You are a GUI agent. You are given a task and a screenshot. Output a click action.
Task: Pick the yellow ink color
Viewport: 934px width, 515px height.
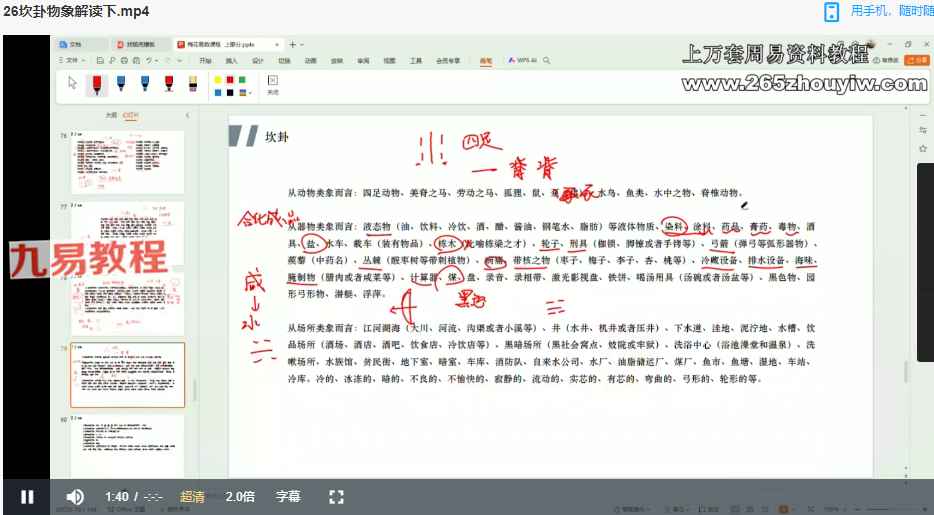click(x=218, y=79)
